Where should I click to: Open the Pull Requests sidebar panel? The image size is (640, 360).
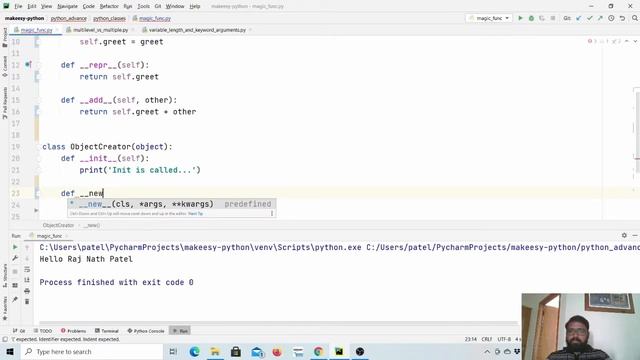pyautogui.click(x=5, y=103)
